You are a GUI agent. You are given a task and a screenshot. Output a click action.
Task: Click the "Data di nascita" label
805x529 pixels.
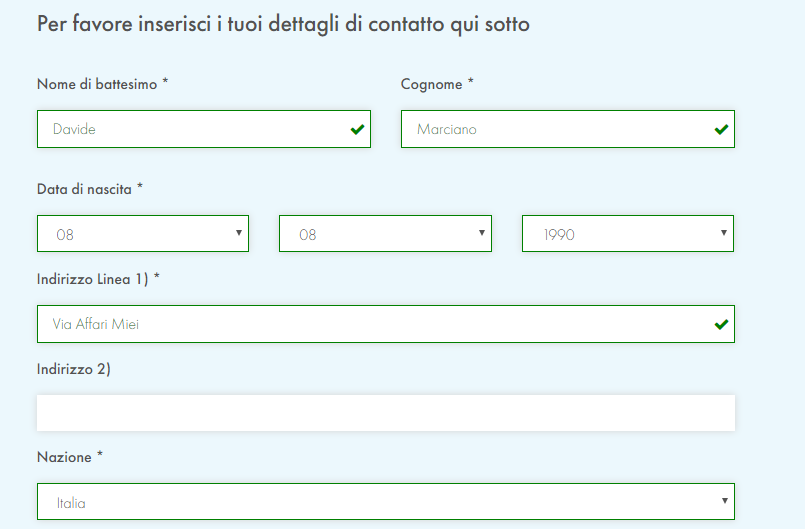(x=84, y=189)
